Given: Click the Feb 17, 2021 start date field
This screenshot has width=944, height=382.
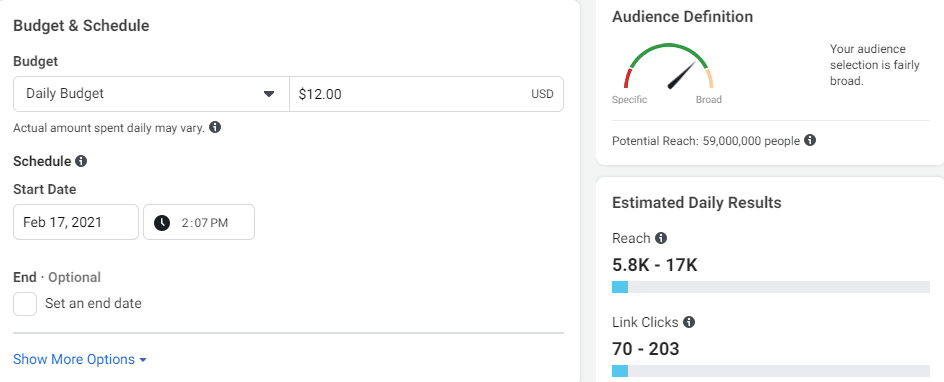Looking at the screenshot, I should [x=76, y=223].
